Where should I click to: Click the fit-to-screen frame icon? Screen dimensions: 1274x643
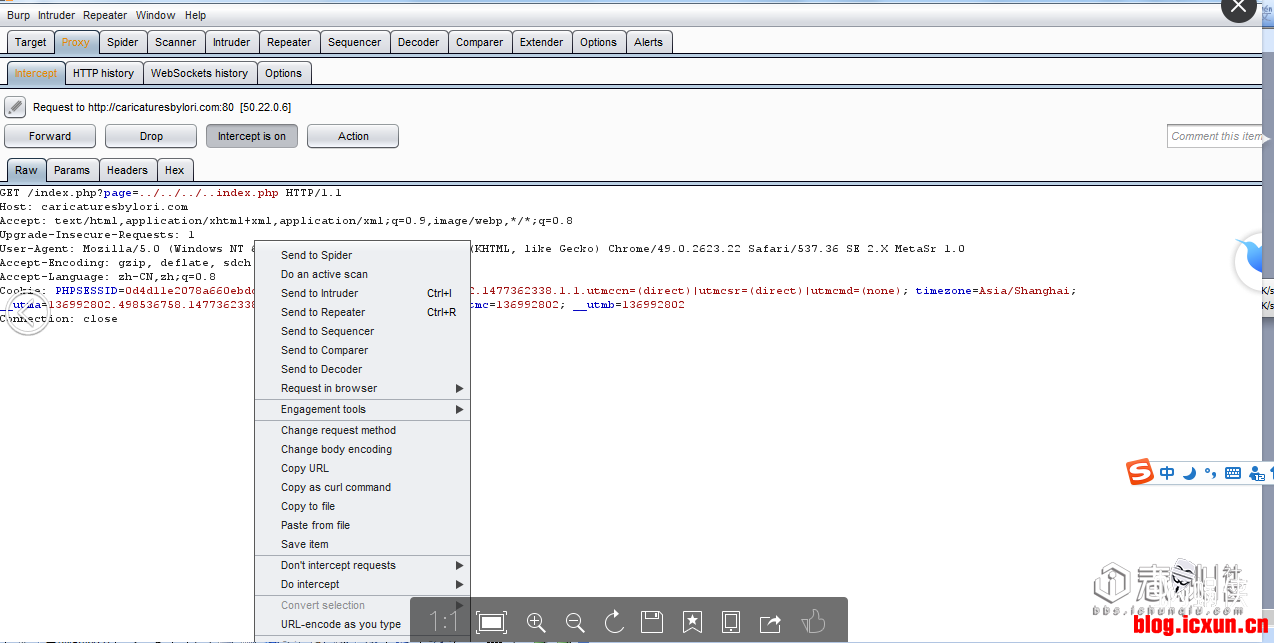point(491,622)
